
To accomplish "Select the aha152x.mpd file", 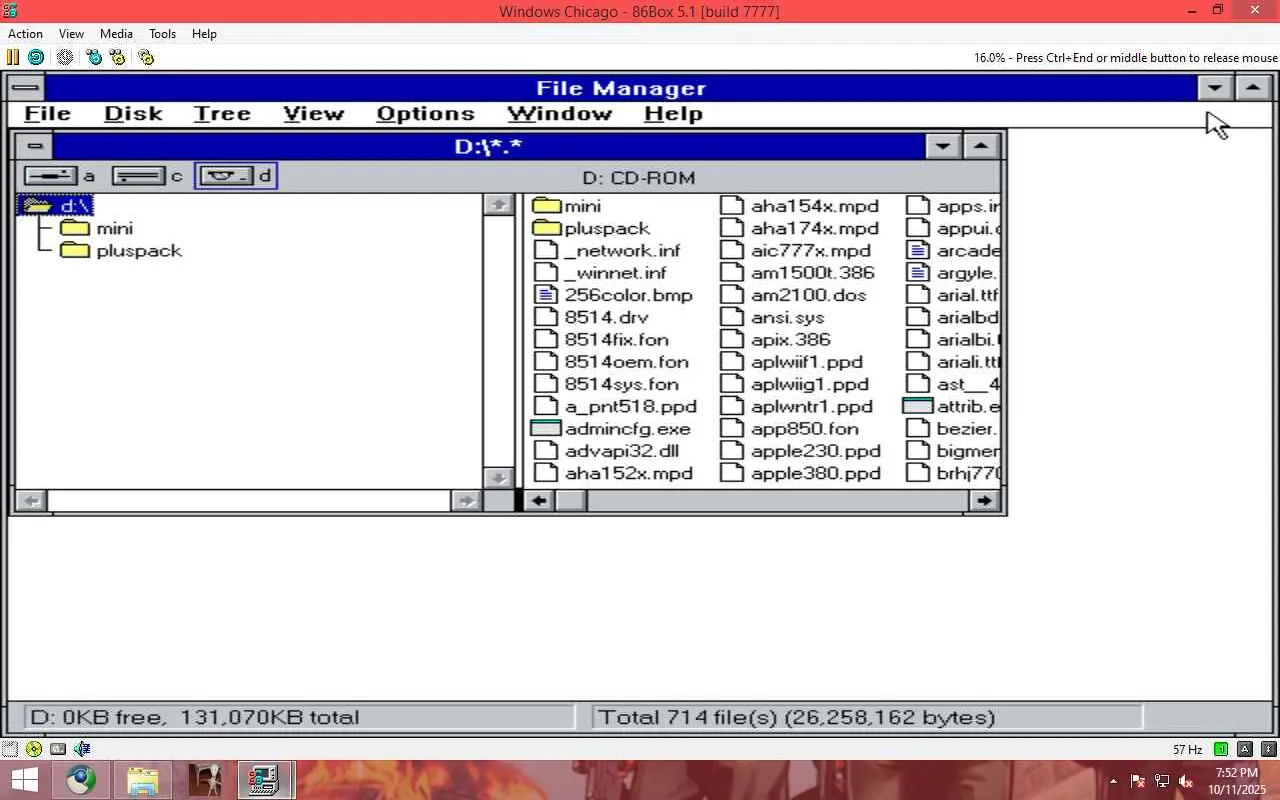I will (x=613, y=473).
